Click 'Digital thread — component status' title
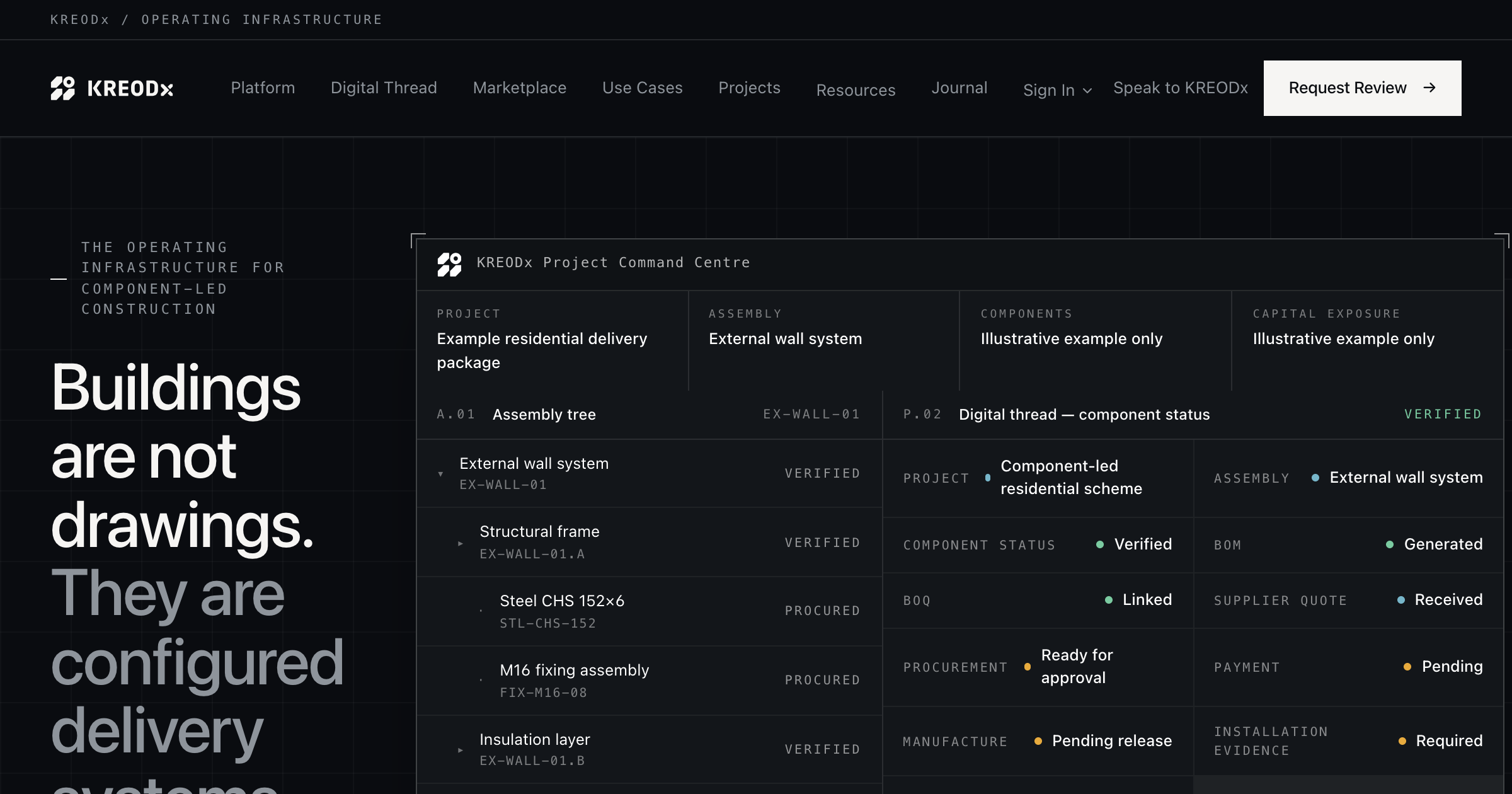 1084,414
